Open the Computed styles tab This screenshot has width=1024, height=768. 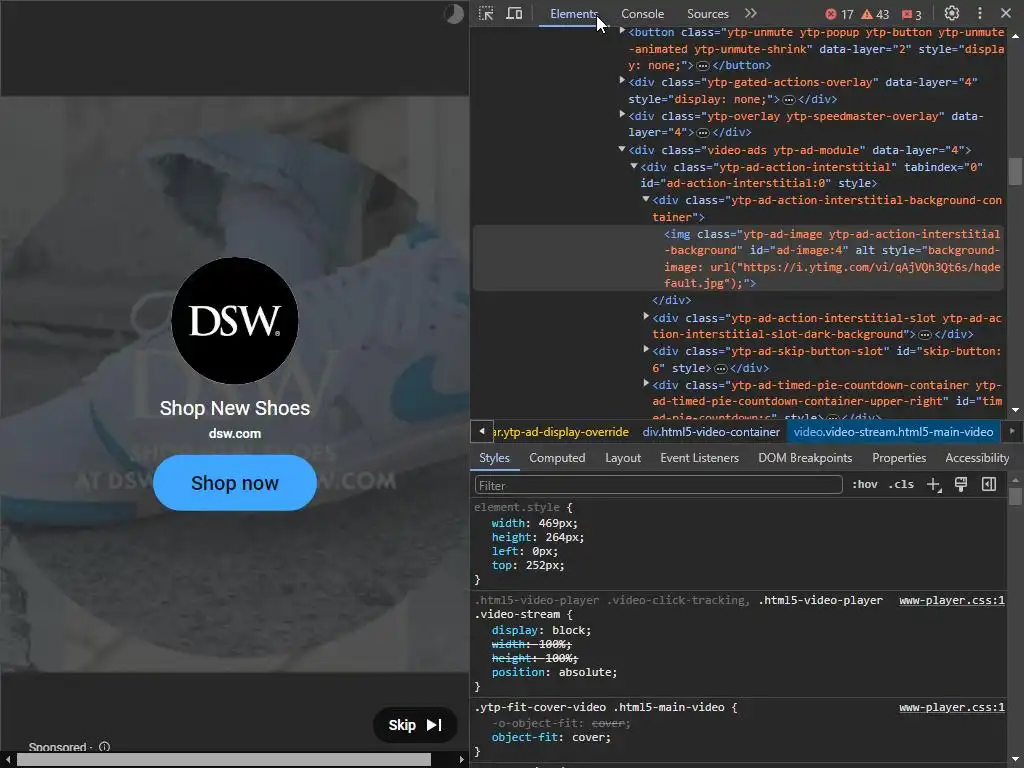click(557, 458)
